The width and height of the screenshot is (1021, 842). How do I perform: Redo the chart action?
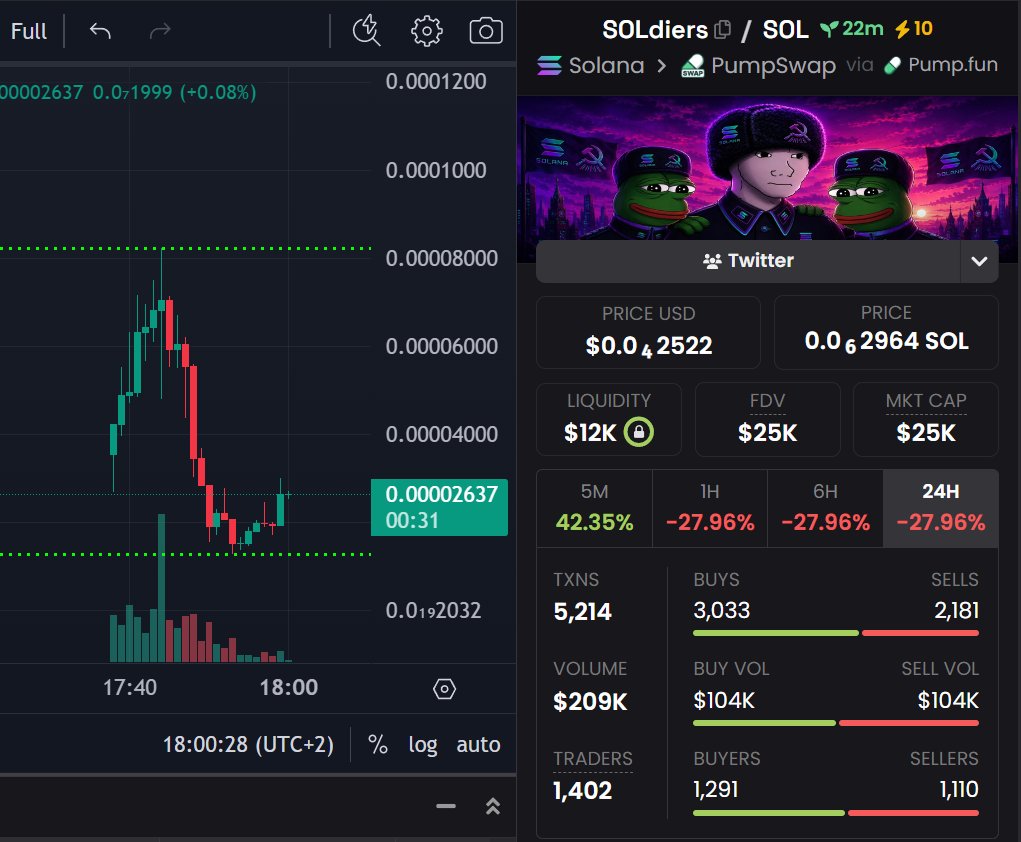coord(160,31)
